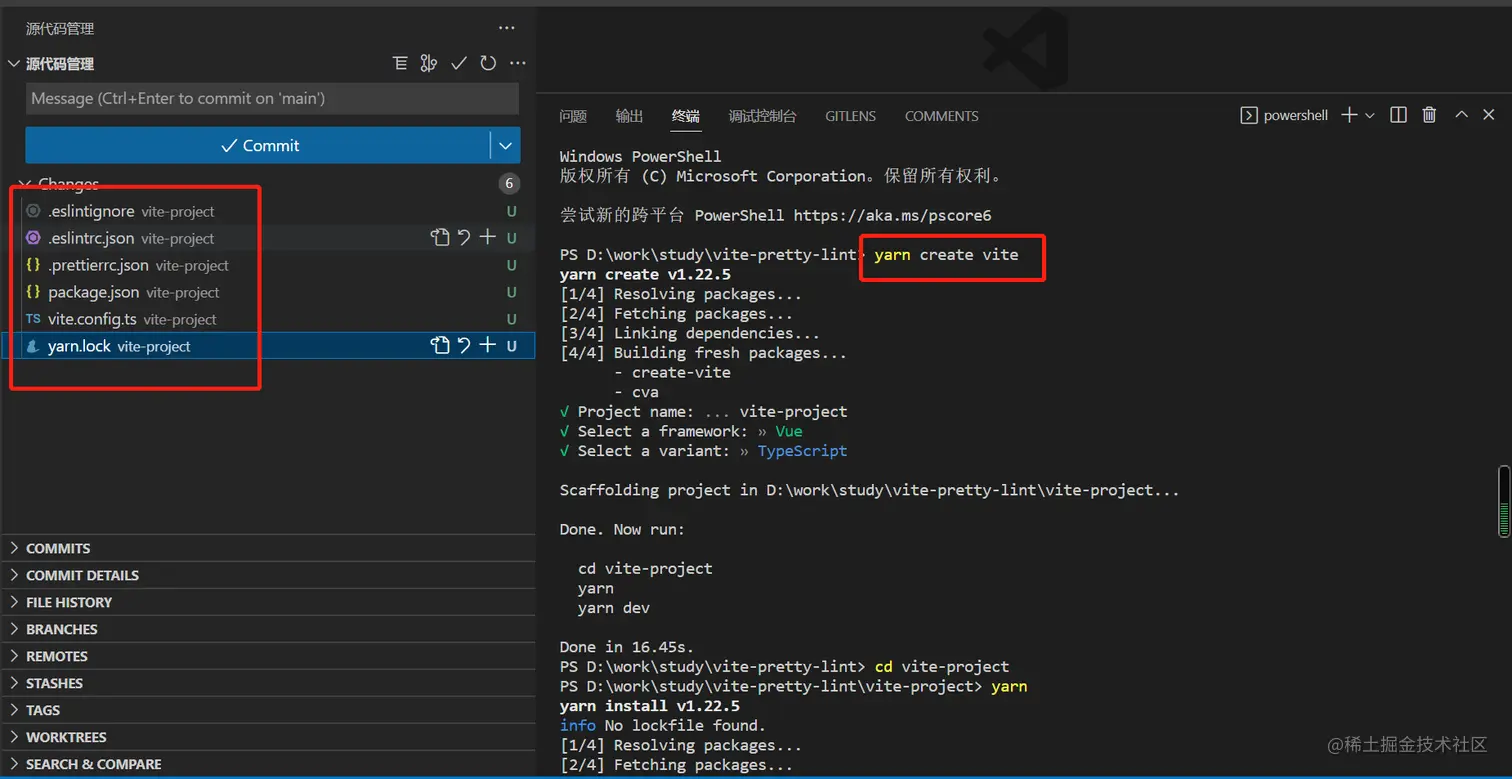Select yarn.lock in the Changes list
Image resolution: width=1512 pixels, height=779 pixels.
(x=268, y=346)
